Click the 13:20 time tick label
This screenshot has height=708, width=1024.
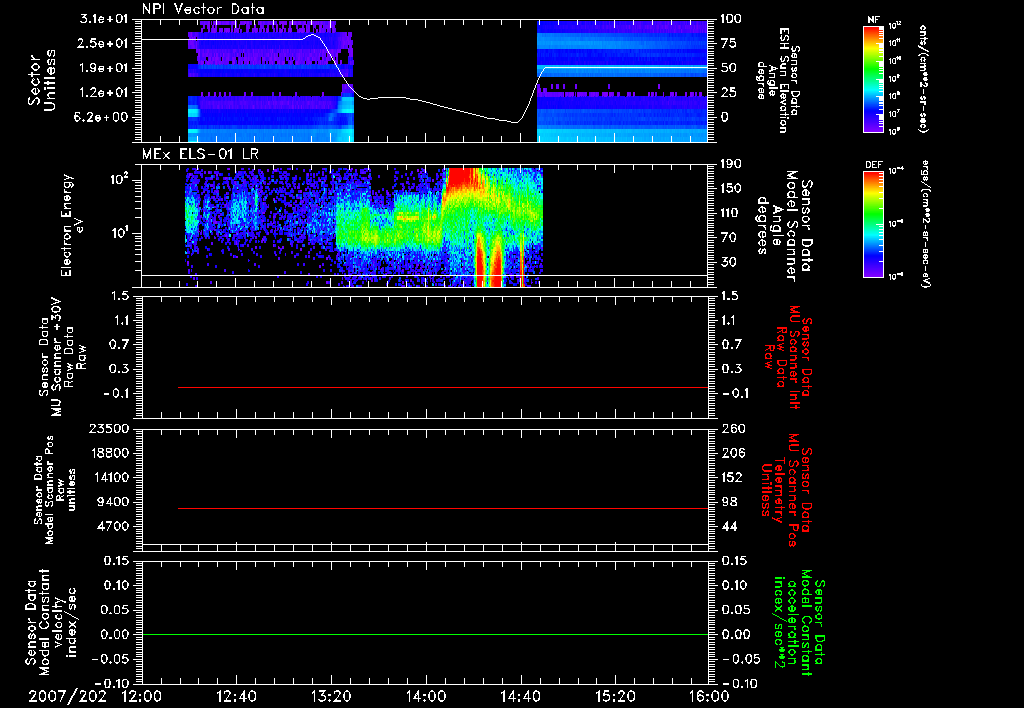point(331,696)
